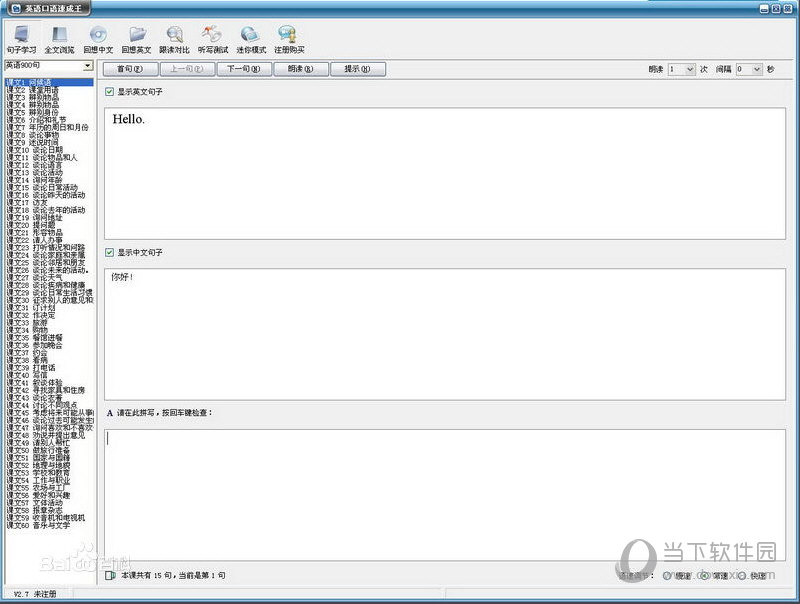Open the 全文浏览 full text view
Viewport: 800px width, 604px height.
[59, 39]
